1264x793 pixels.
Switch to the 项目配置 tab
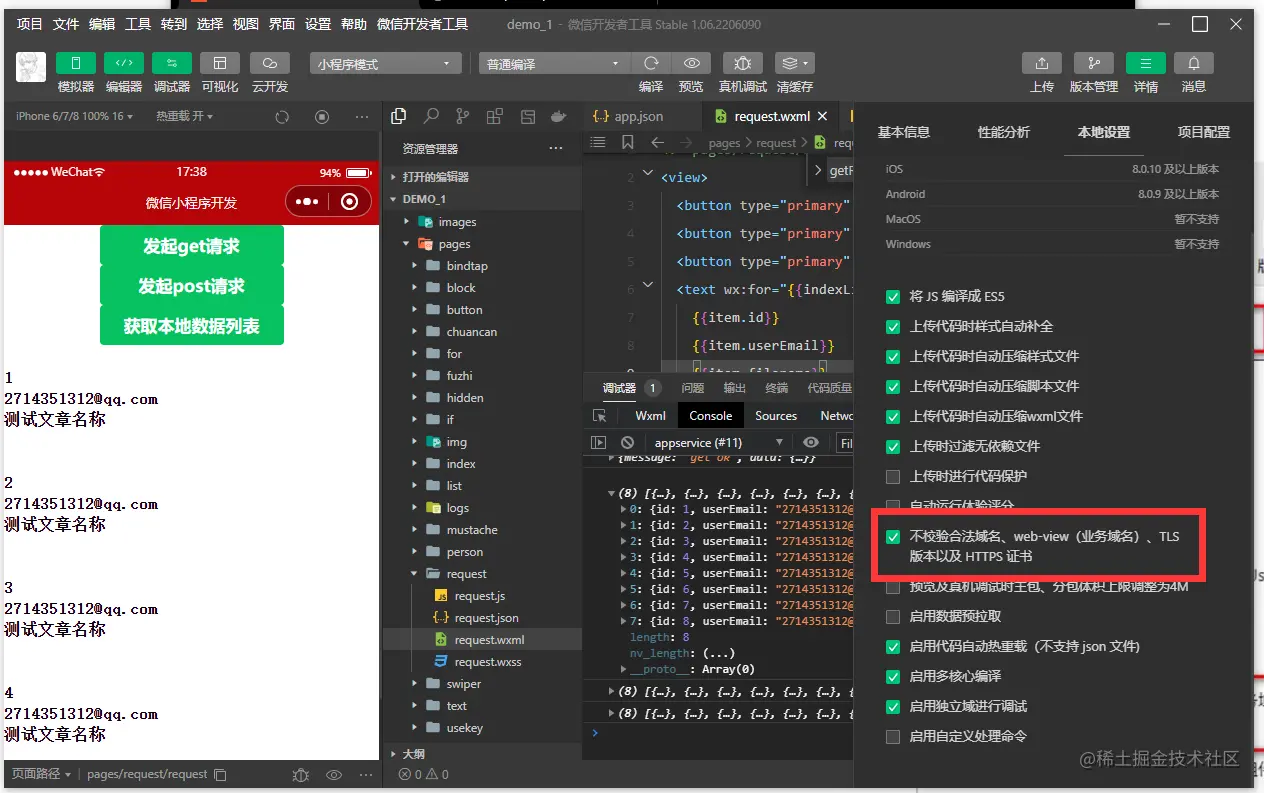(1204, 132)
